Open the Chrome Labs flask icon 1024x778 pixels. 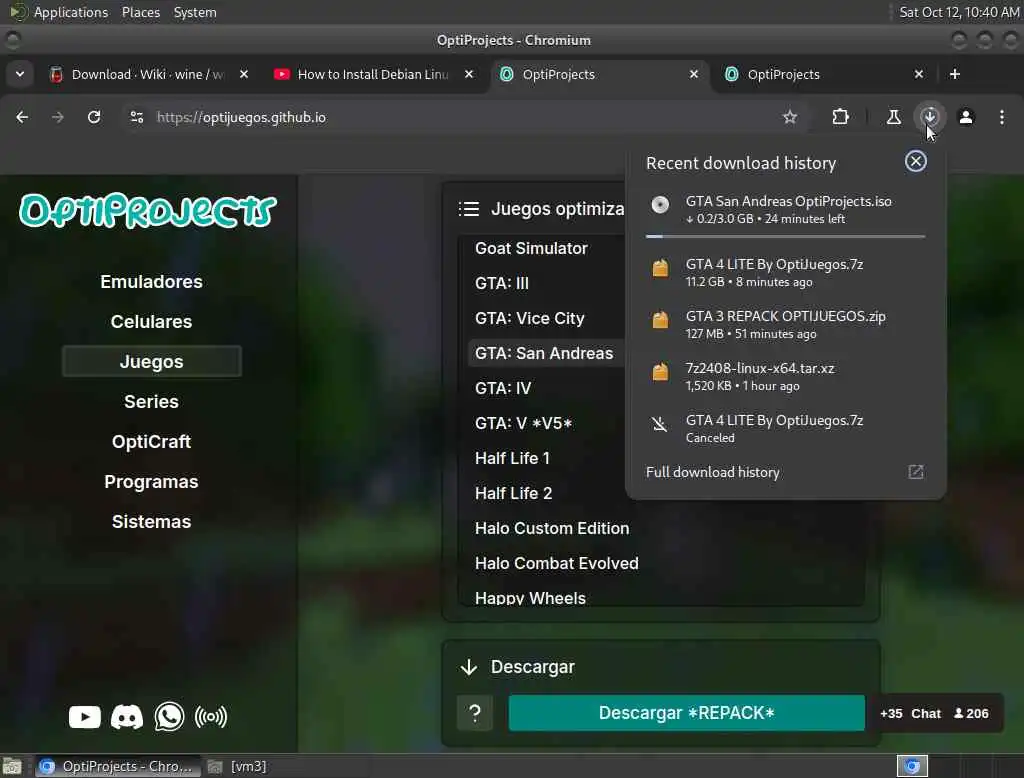coord(893,117)
